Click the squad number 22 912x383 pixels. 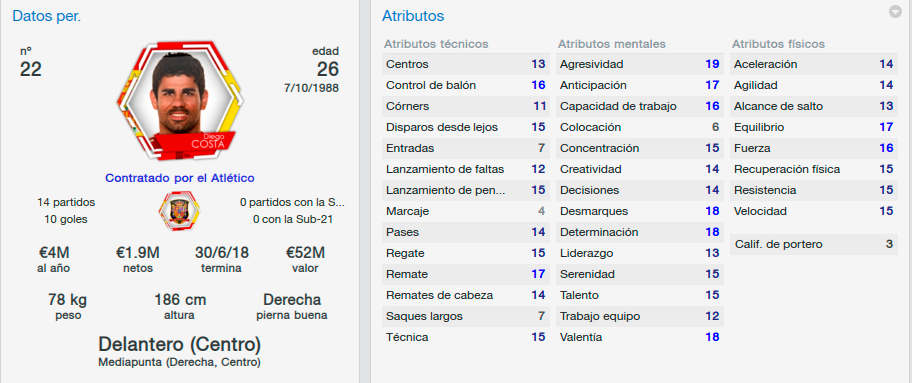pos(30,69)
